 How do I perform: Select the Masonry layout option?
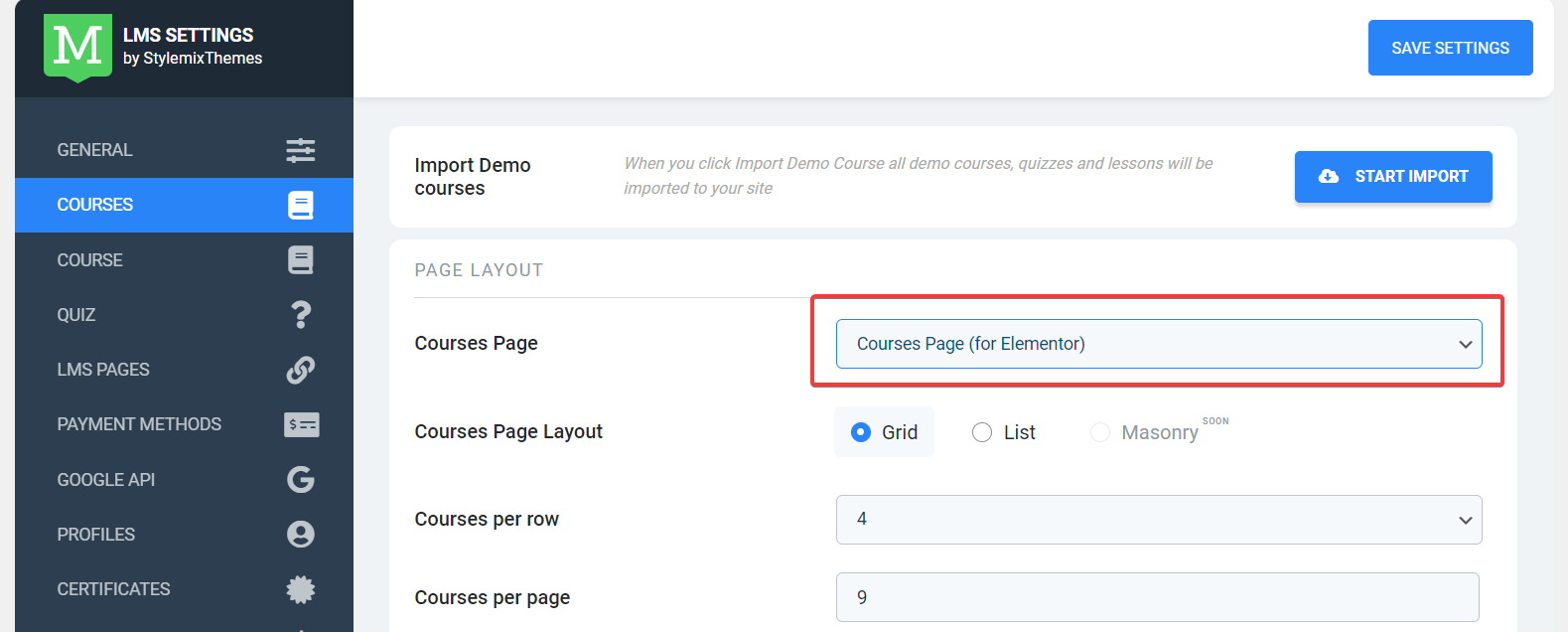click(x=1099, y=432)
